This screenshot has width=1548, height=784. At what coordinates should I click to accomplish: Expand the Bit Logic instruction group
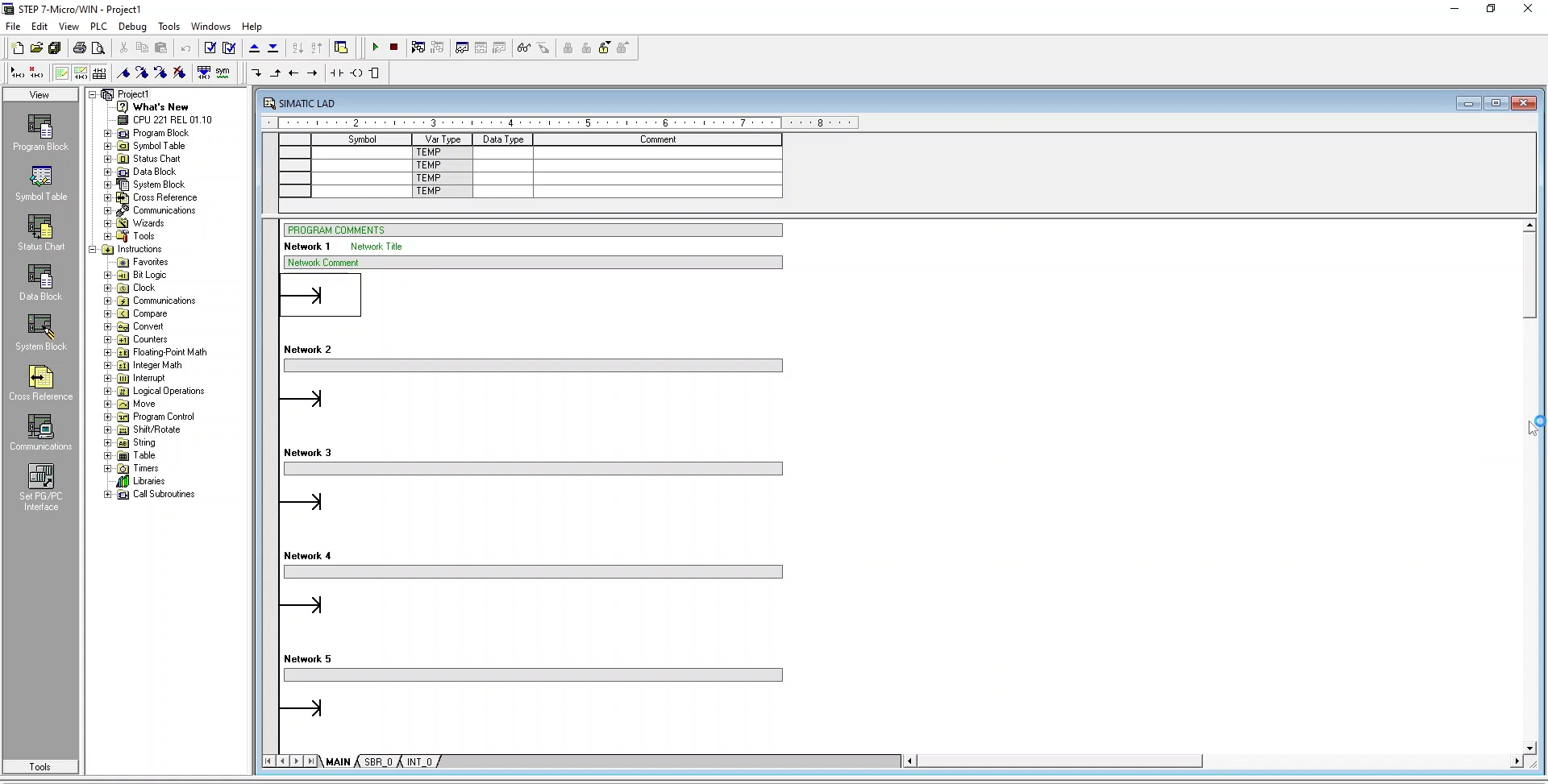pyautogui.click(x=107, y=275)
